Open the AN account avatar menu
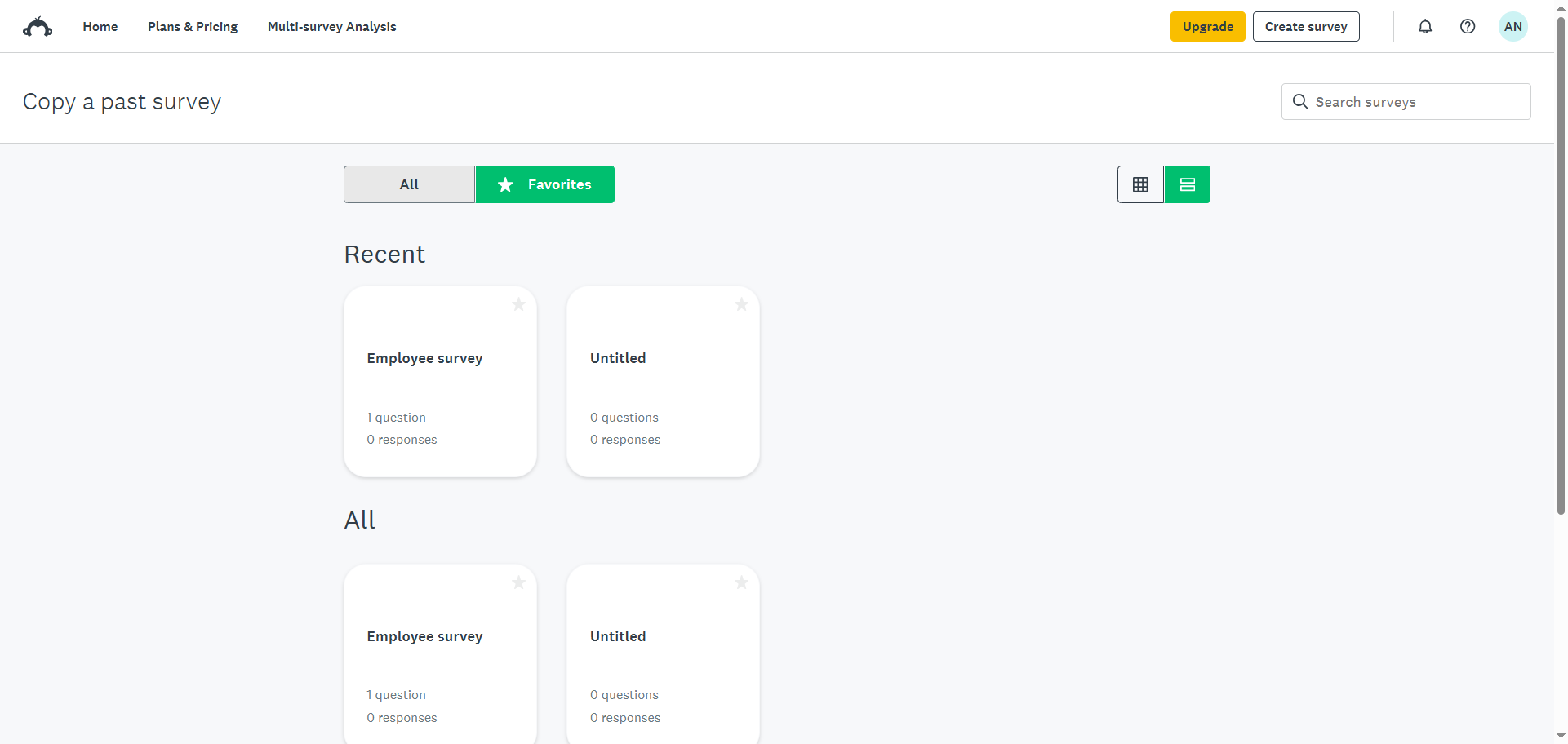 click(1513, 27)
